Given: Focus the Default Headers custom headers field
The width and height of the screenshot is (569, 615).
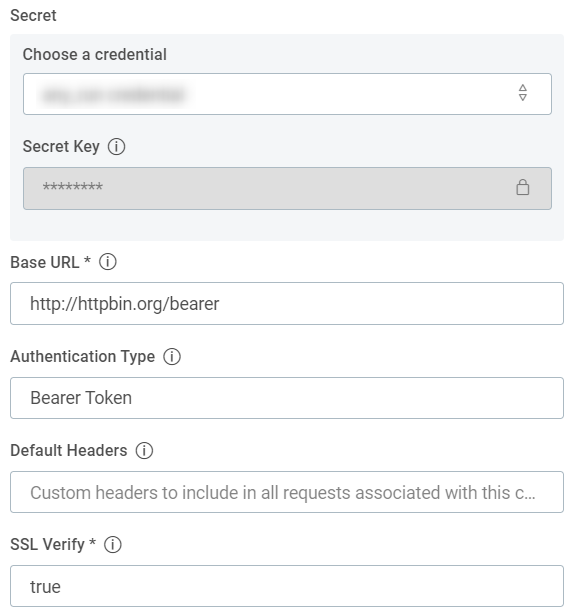Looking at the screenshot, I should [x=287, y=492].
